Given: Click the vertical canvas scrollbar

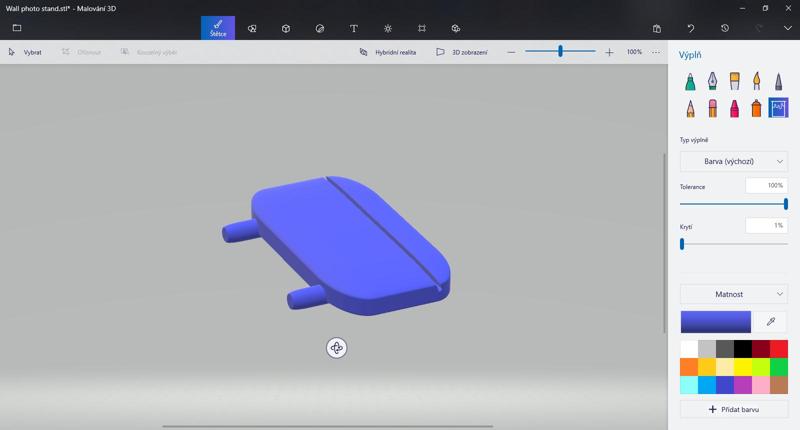Looking at the screenshot, I should pyautogui.click(x=664, y=243).
